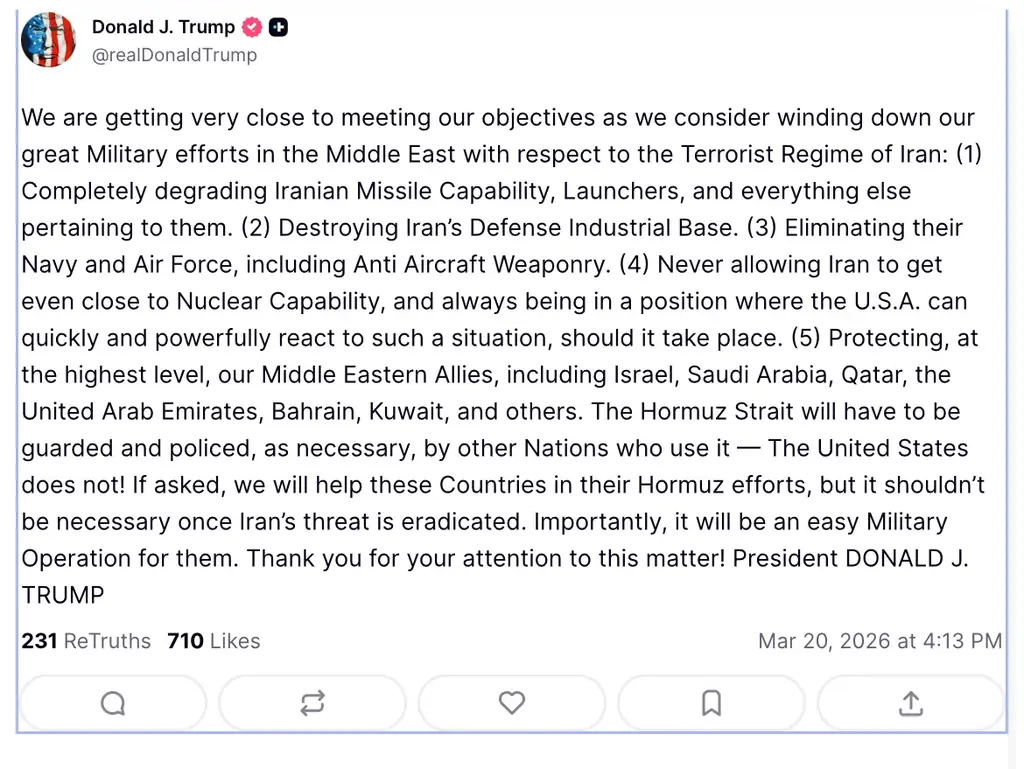Click the black plus badge beside name
Screen dimensions: 1024x769
[279, 28]
